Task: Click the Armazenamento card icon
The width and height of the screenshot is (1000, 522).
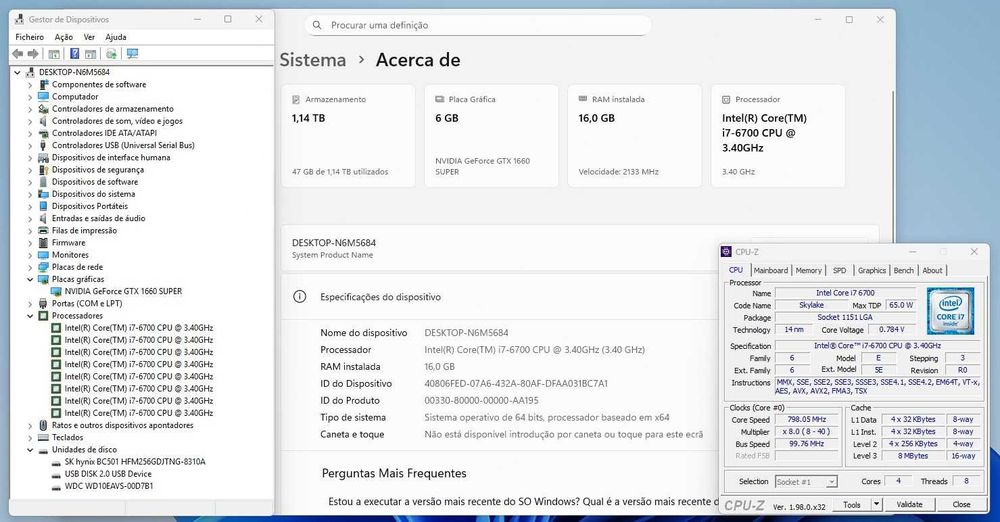Action: pos(296,100)
